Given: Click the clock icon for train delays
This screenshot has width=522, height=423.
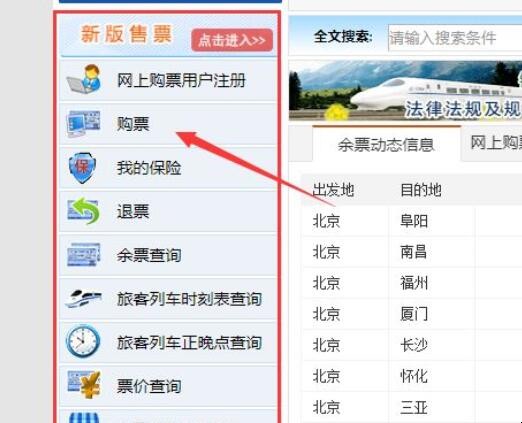Looking at the screenshot, I should click(x=83, y=341).
